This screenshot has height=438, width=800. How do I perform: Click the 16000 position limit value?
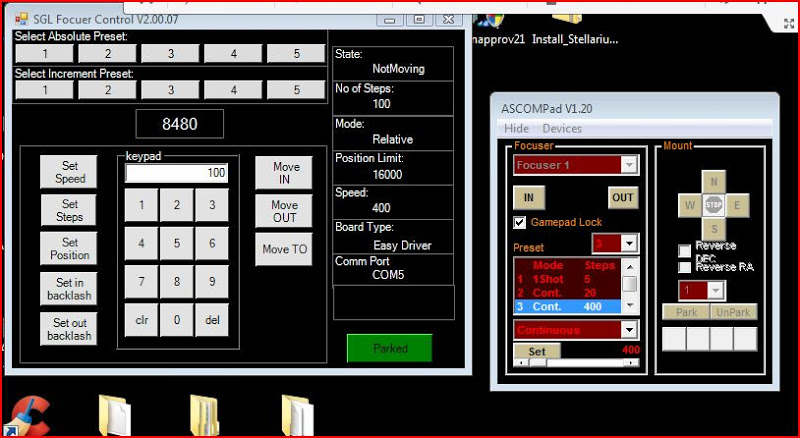387,175
